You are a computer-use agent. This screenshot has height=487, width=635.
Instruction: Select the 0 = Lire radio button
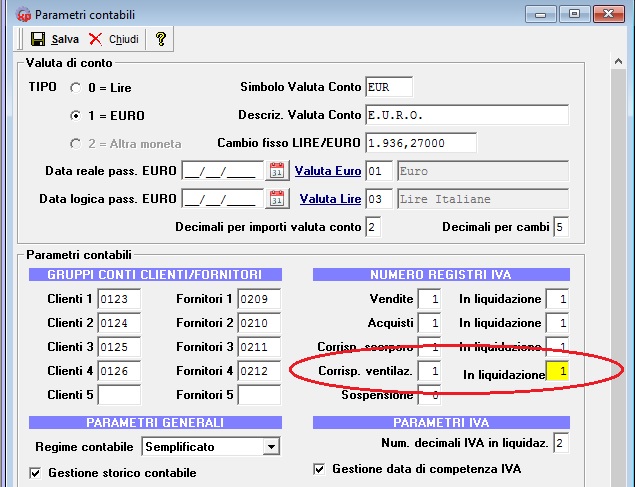pos(75,87)
